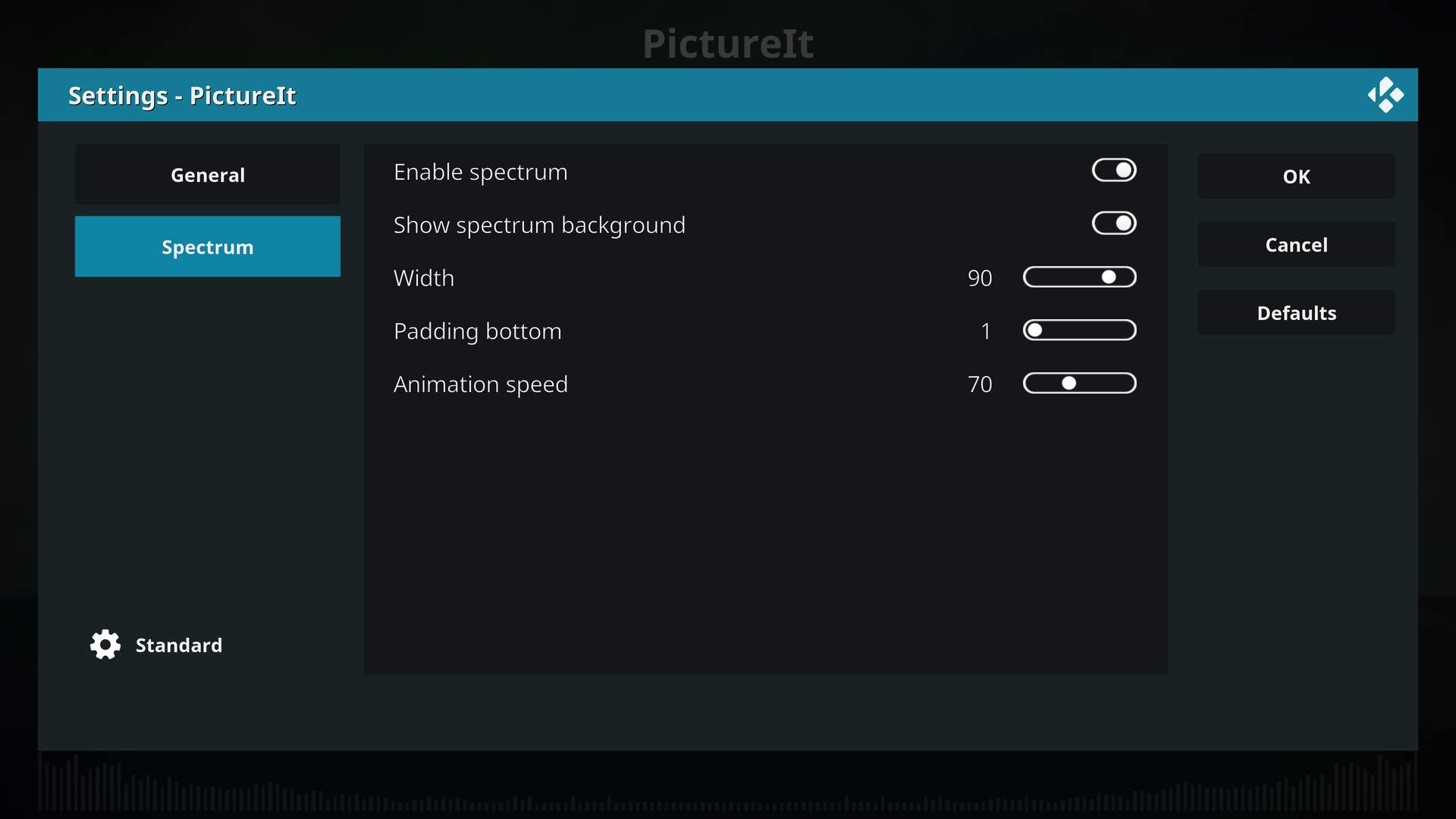This screenshot has width=1456, height=819.
Task: Click the Kodi logo in the dialog header
Action: (1385, 95)
